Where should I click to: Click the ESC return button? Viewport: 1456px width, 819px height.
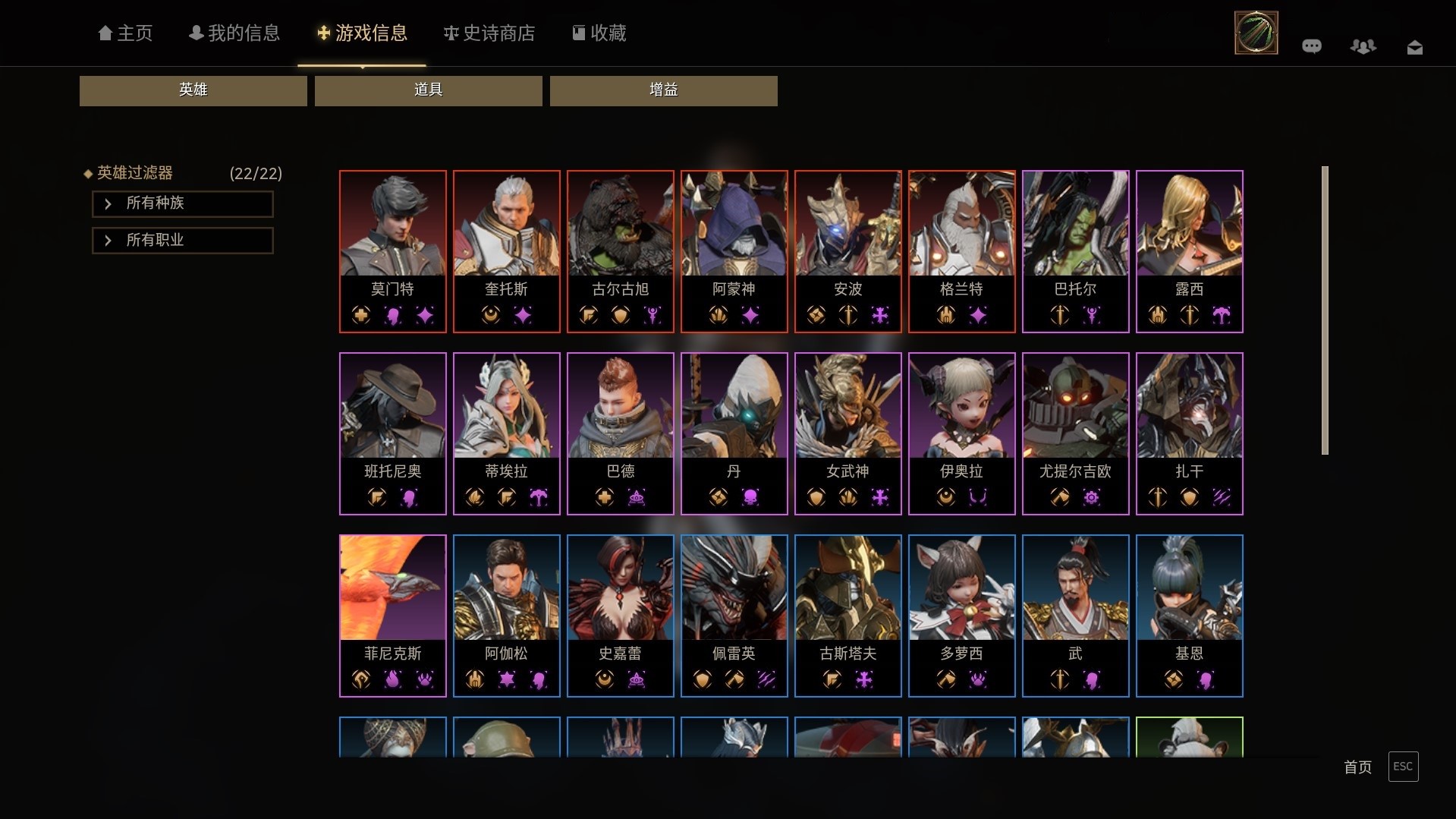[x=1403, y=767]
